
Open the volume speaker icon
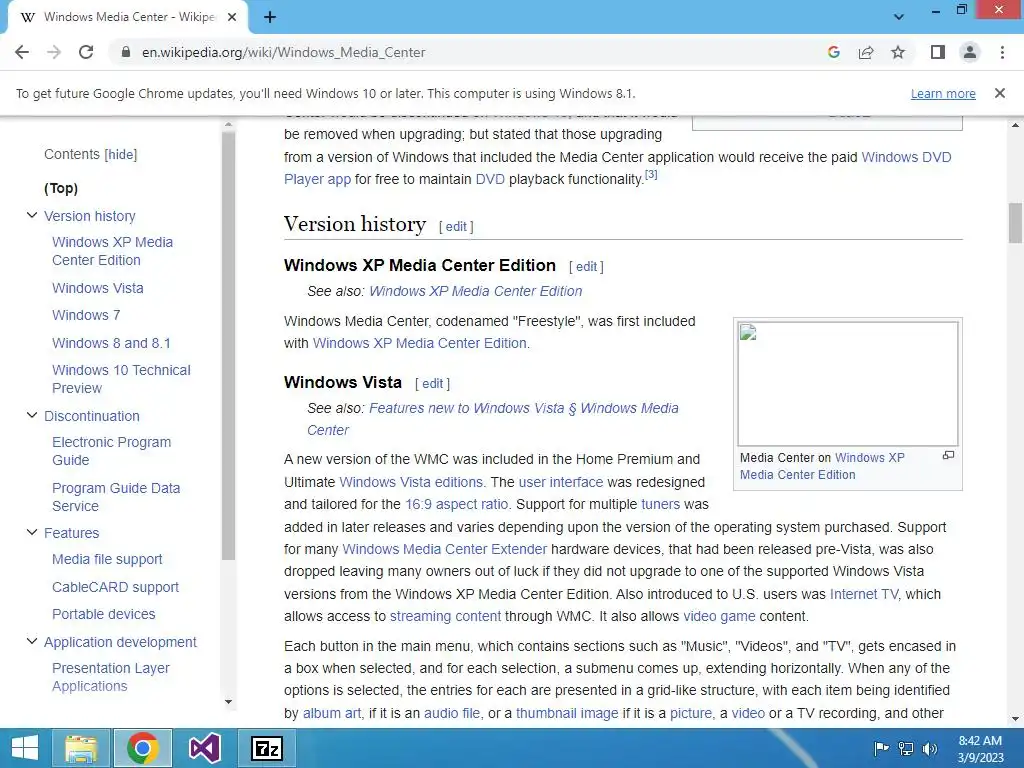click(929, 748)
